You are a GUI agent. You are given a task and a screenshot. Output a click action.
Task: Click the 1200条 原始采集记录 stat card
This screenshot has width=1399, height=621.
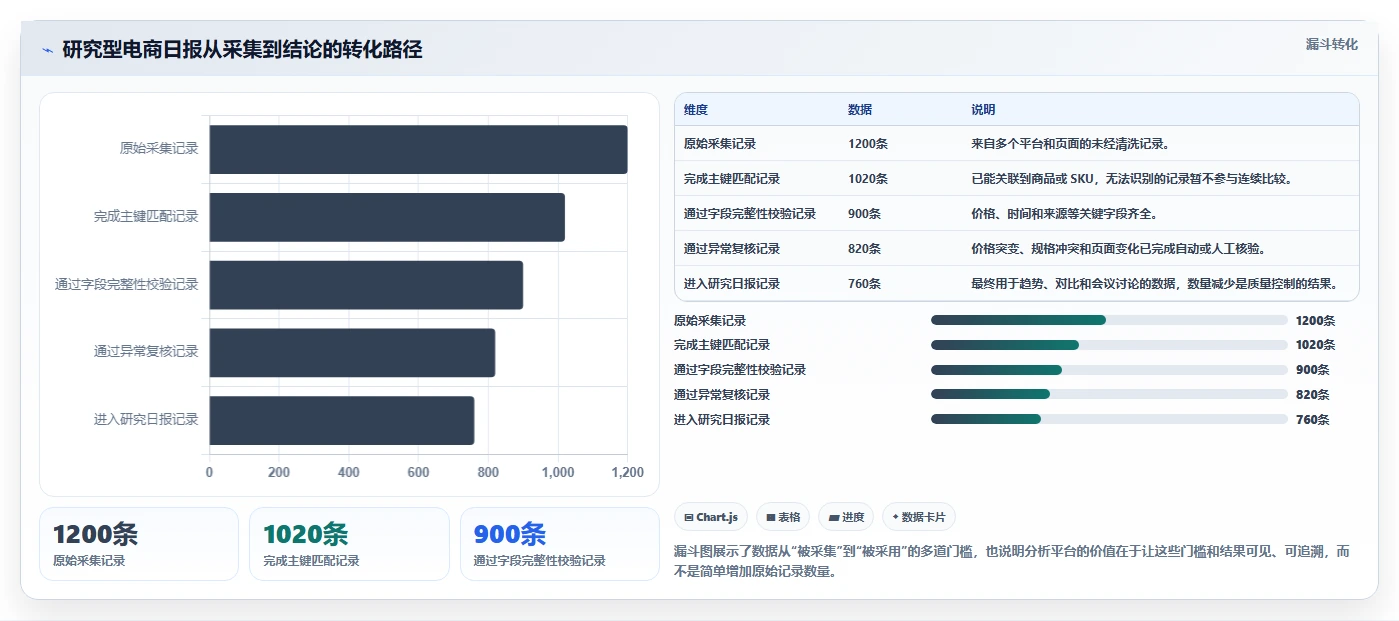pos(139,544)
